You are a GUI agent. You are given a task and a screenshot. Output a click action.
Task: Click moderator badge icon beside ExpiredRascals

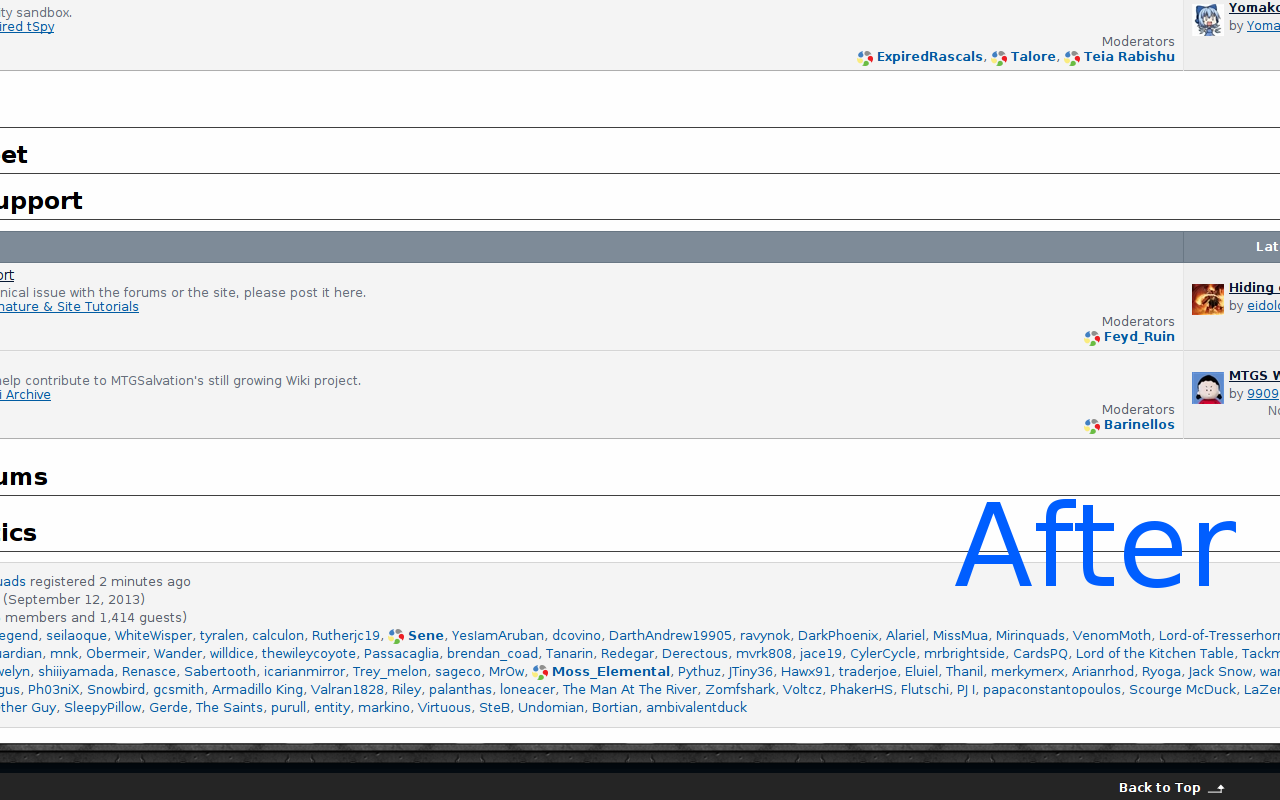tap(865, 58)
